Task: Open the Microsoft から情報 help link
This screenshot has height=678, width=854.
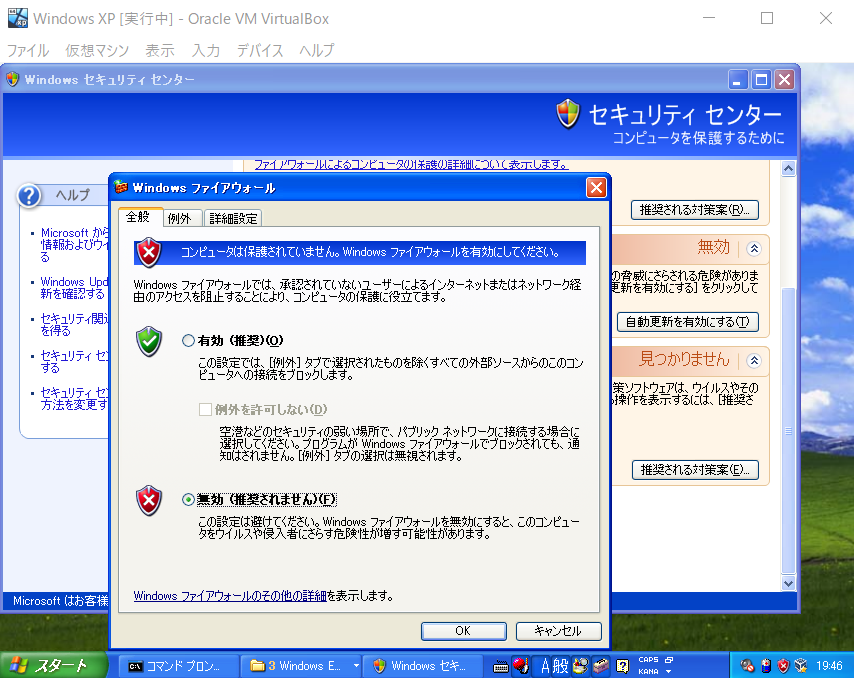Action: point(75,245)
